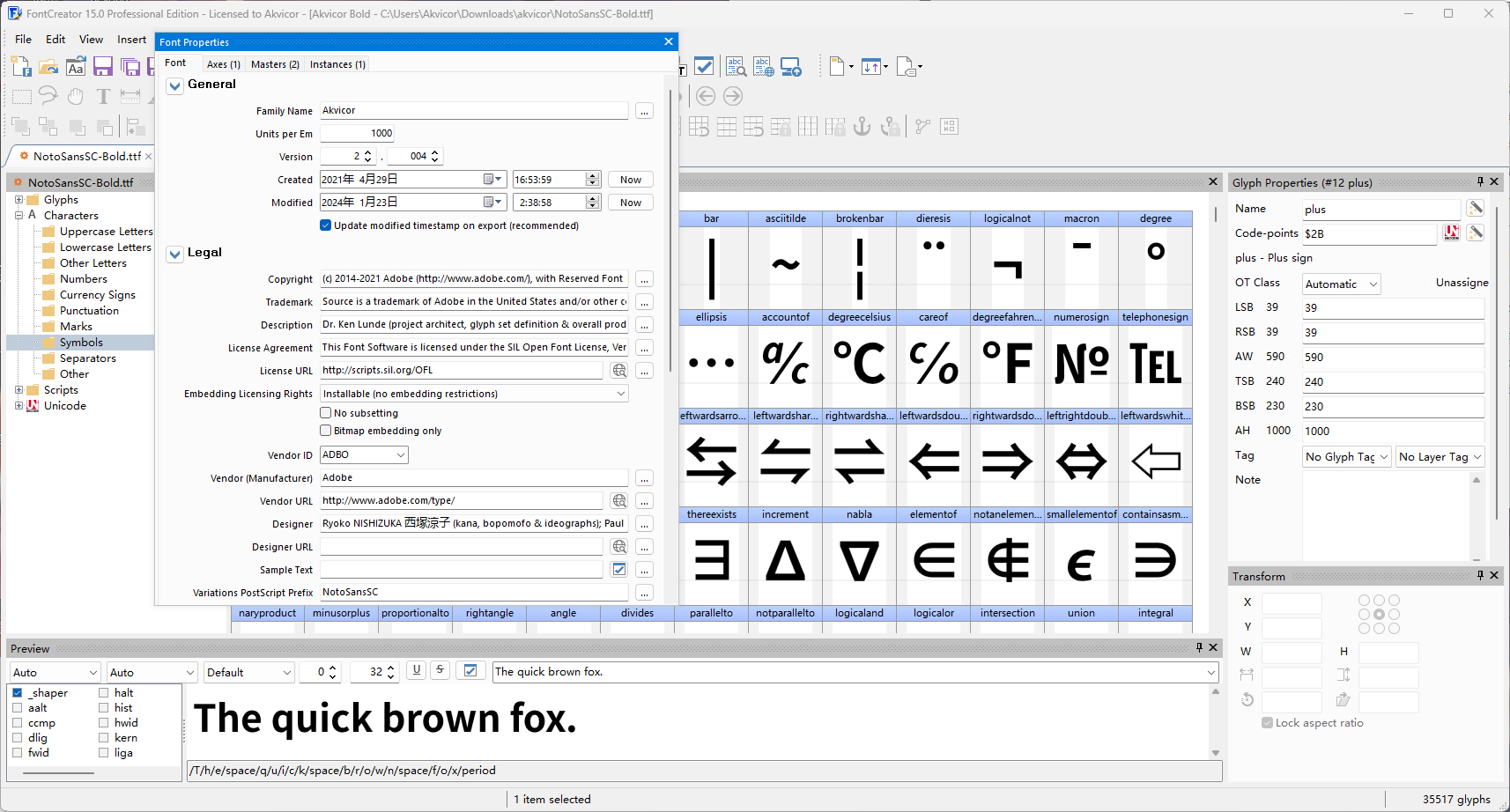Tick the liga feature checkbox

(103, 753)
